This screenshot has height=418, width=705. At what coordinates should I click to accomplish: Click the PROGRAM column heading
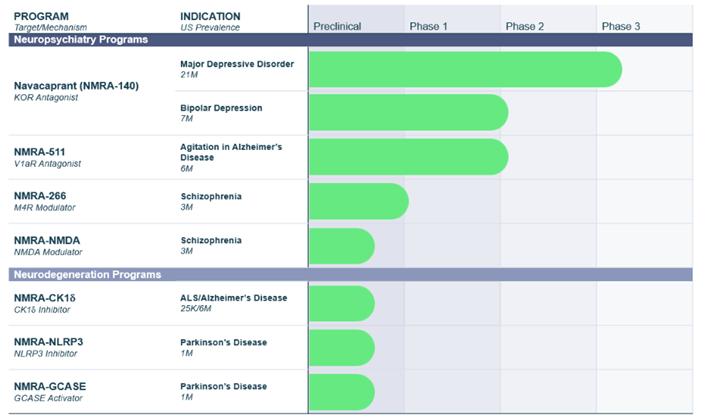[x=42, y=17]
